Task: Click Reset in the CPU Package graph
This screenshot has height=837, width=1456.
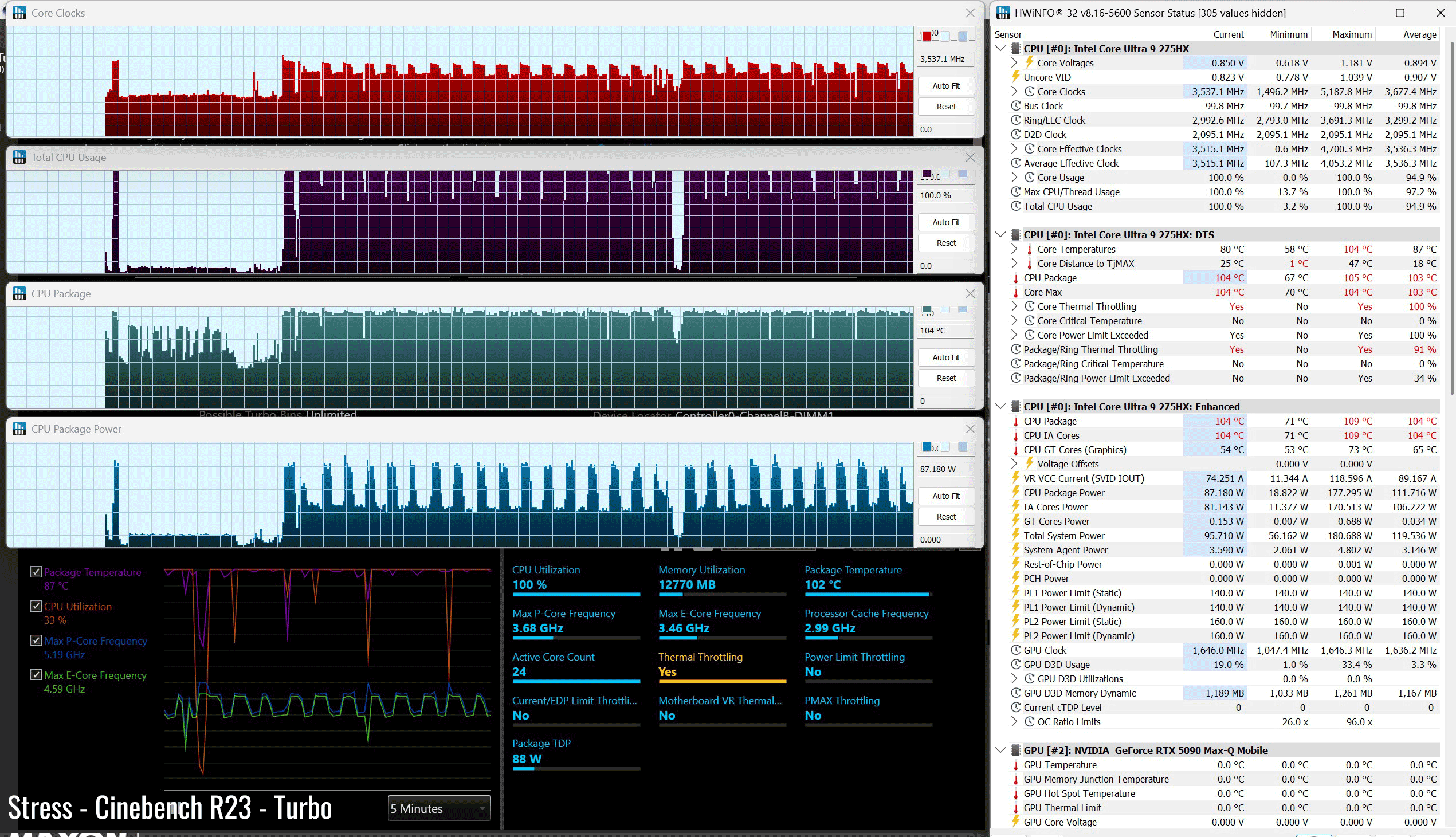Action: tap(946, 378)
